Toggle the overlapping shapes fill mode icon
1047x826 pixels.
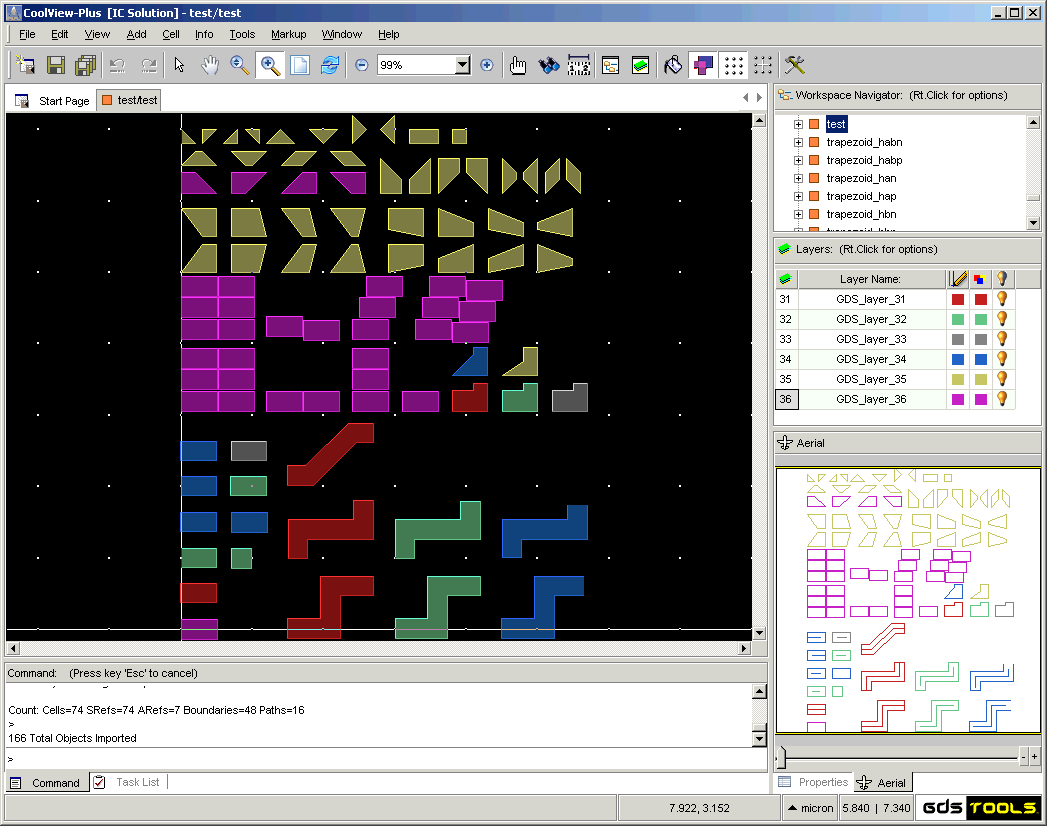click(703, 65)
